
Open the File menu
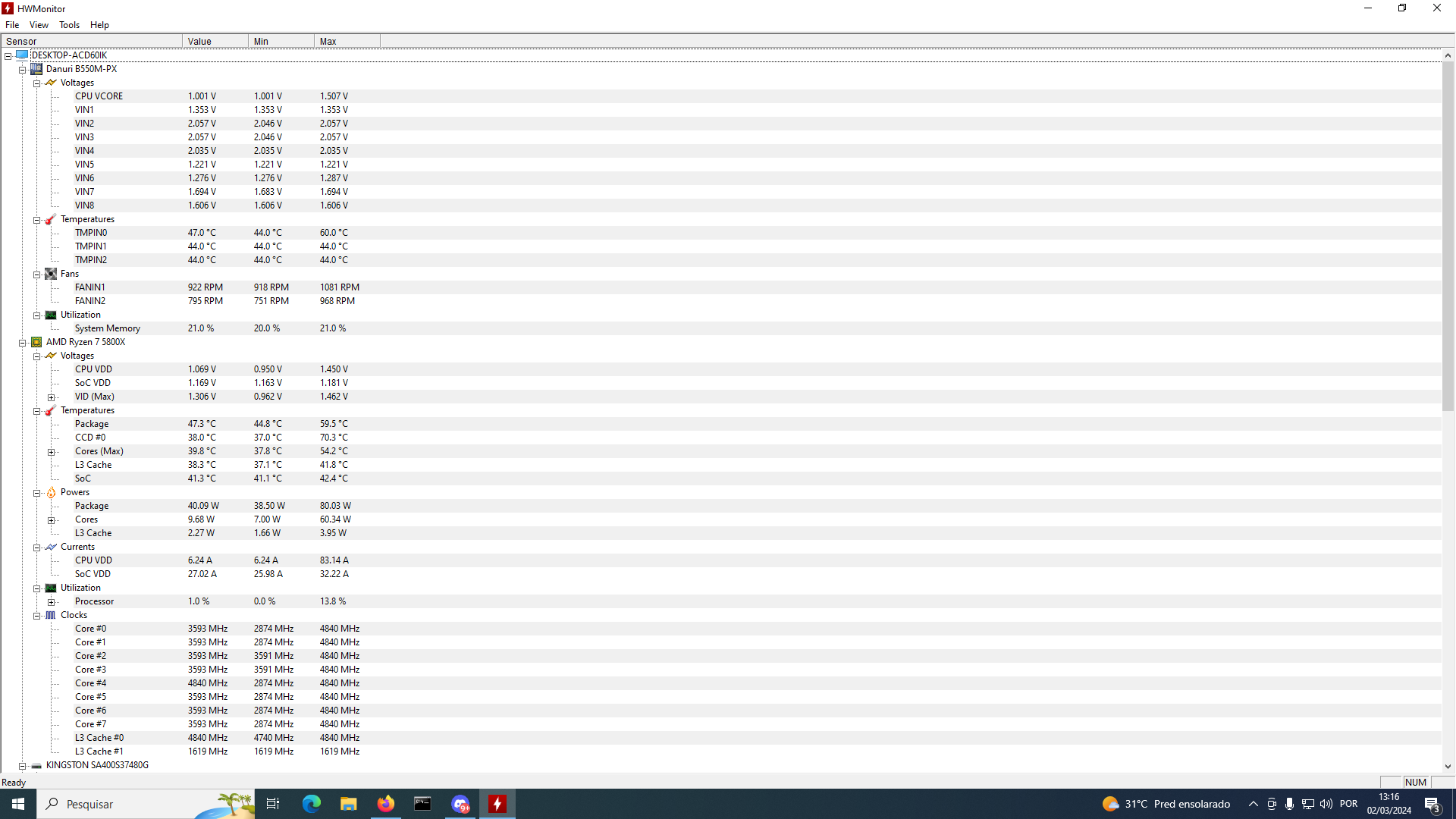[x=12, y=24]
